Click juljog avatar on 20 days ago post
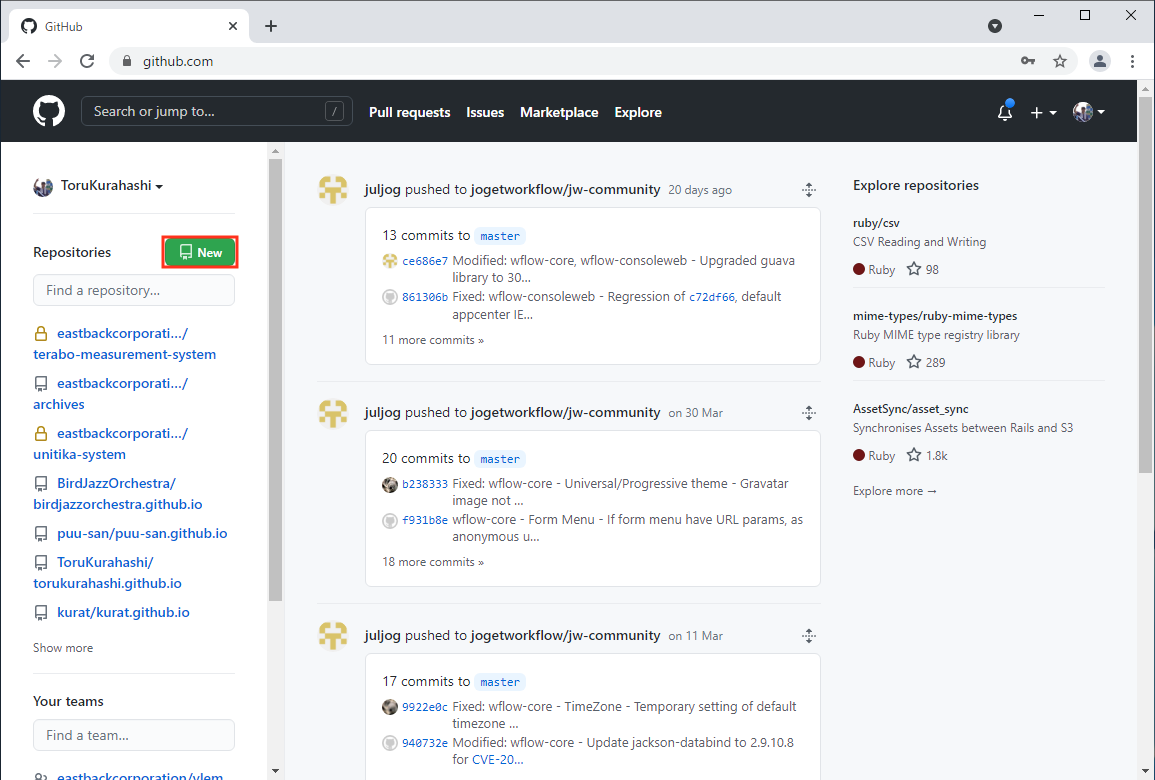This screenshot has width=1155, height=780. click(x=333, y=190)
